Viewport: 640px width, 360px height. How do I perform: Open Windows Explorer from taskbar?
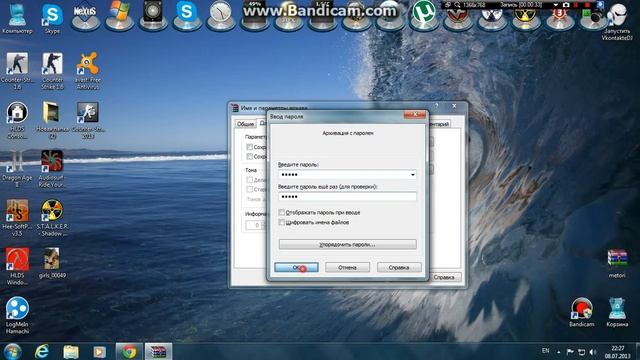[x=71, y=351]
